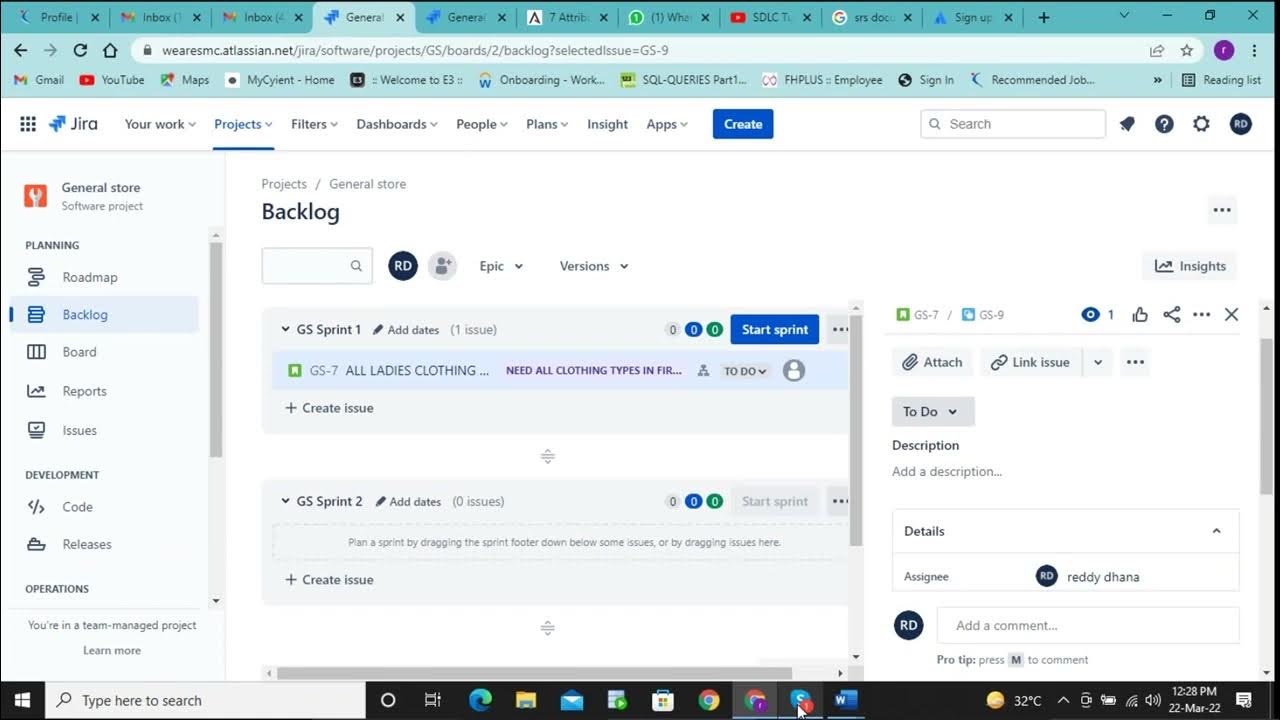Collapse the Details section chevron

tap(1216, 531)
